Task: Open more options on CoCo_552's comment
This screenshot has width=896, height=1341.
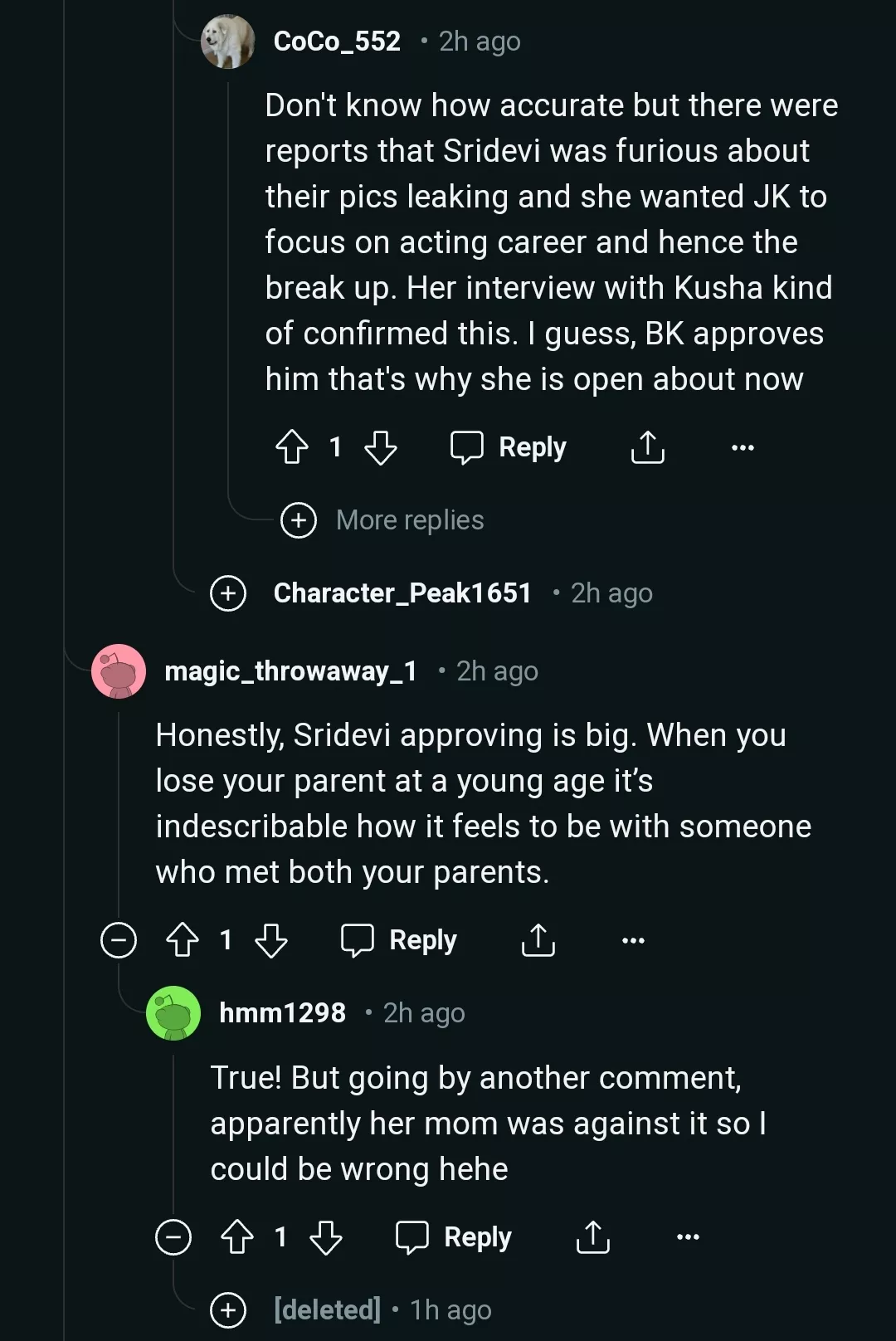Action: coord(743,447)
